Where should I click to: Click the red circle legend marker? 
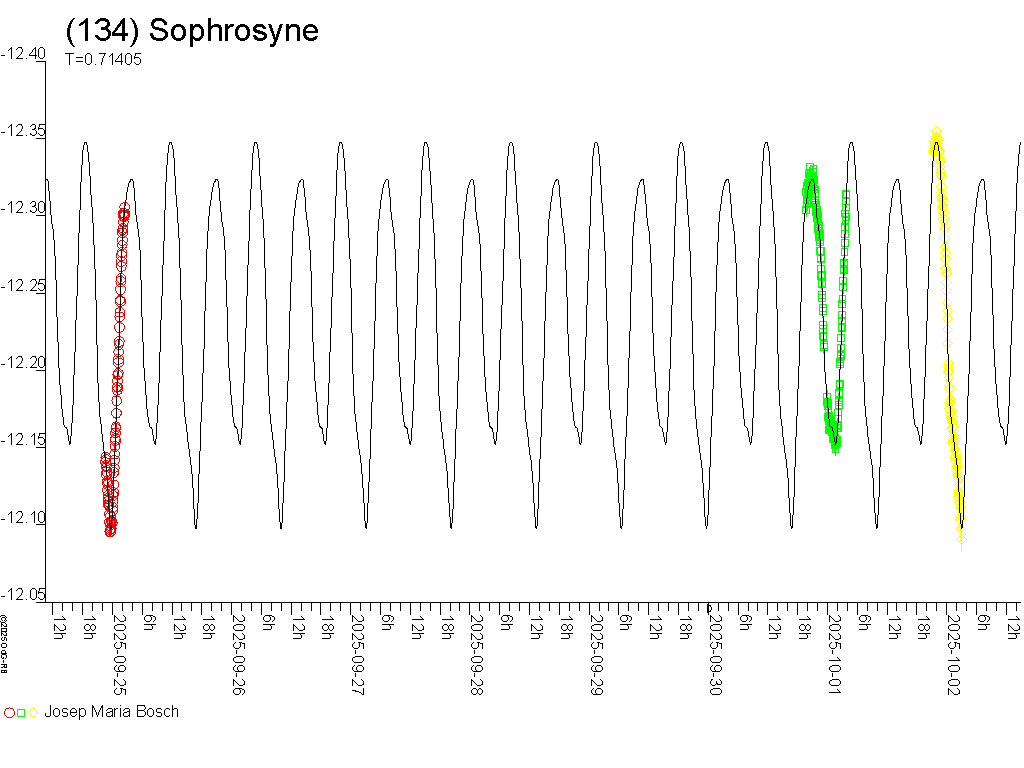(x=10, y=713)
